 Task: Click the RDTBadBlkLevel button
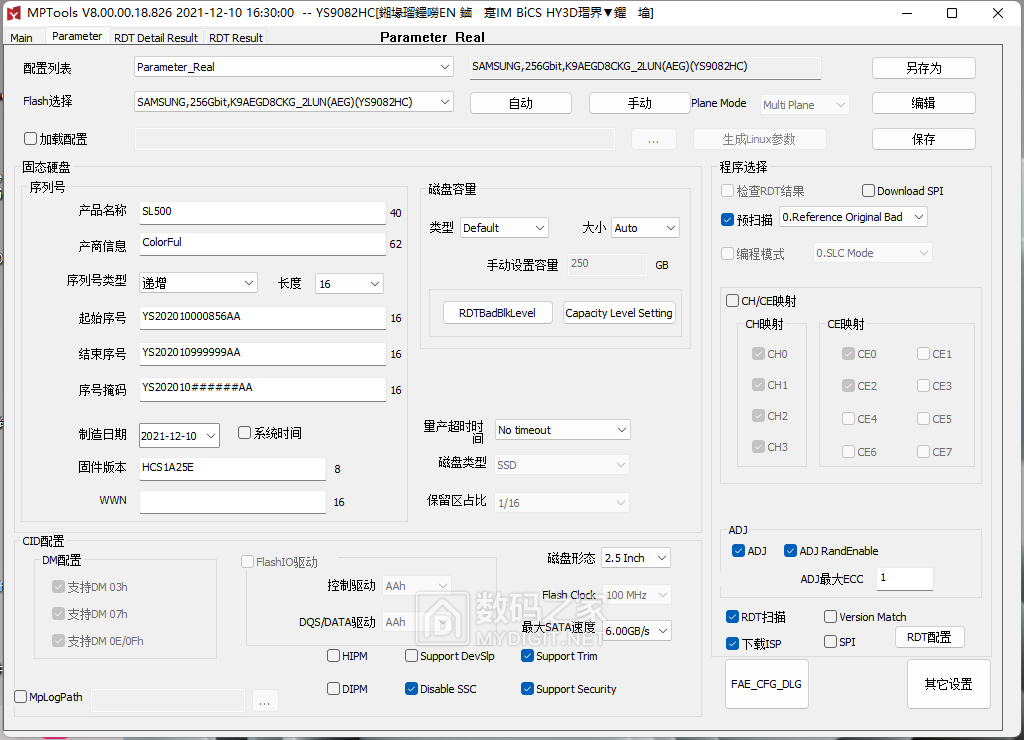pos(497,313)
